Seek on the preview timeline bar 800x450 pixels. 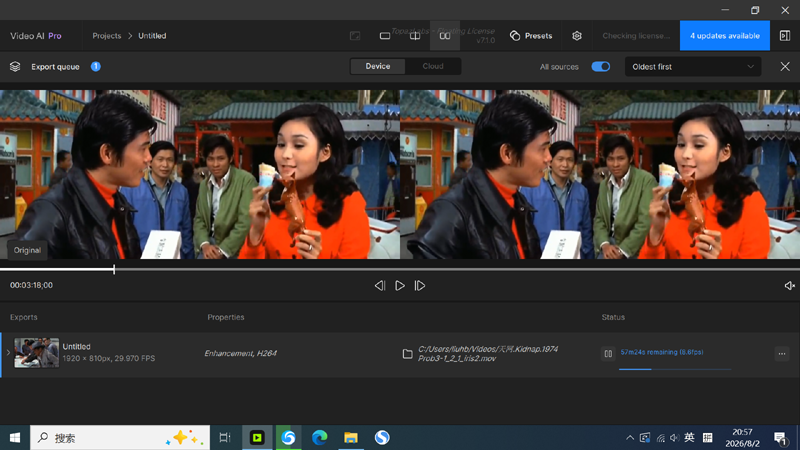pos(400,269)
